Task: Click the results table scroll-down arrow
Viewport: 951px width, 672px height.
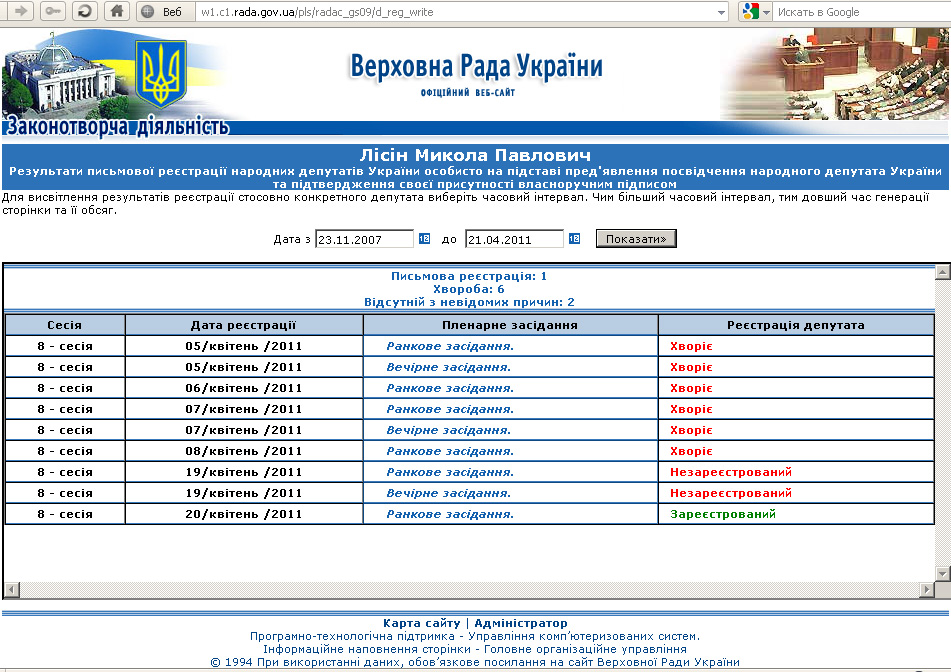Action: [941, 573]
